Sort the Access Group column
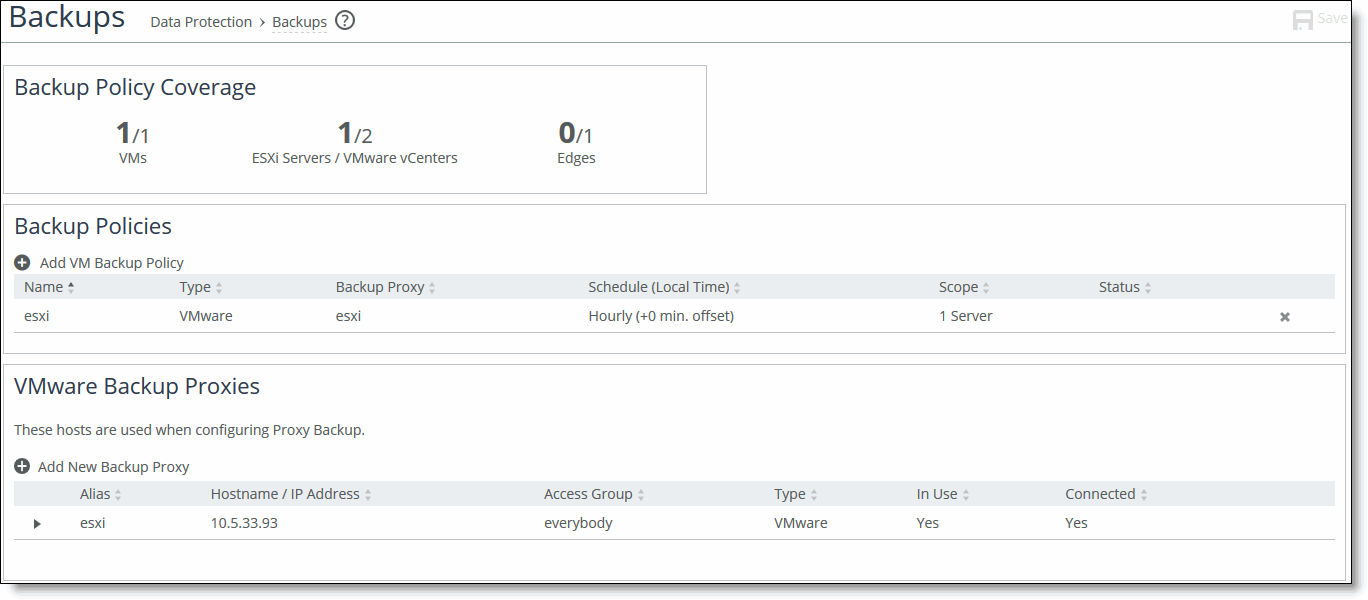The width and height of the screenshot is (1368, 600). (x=639, y=493)
